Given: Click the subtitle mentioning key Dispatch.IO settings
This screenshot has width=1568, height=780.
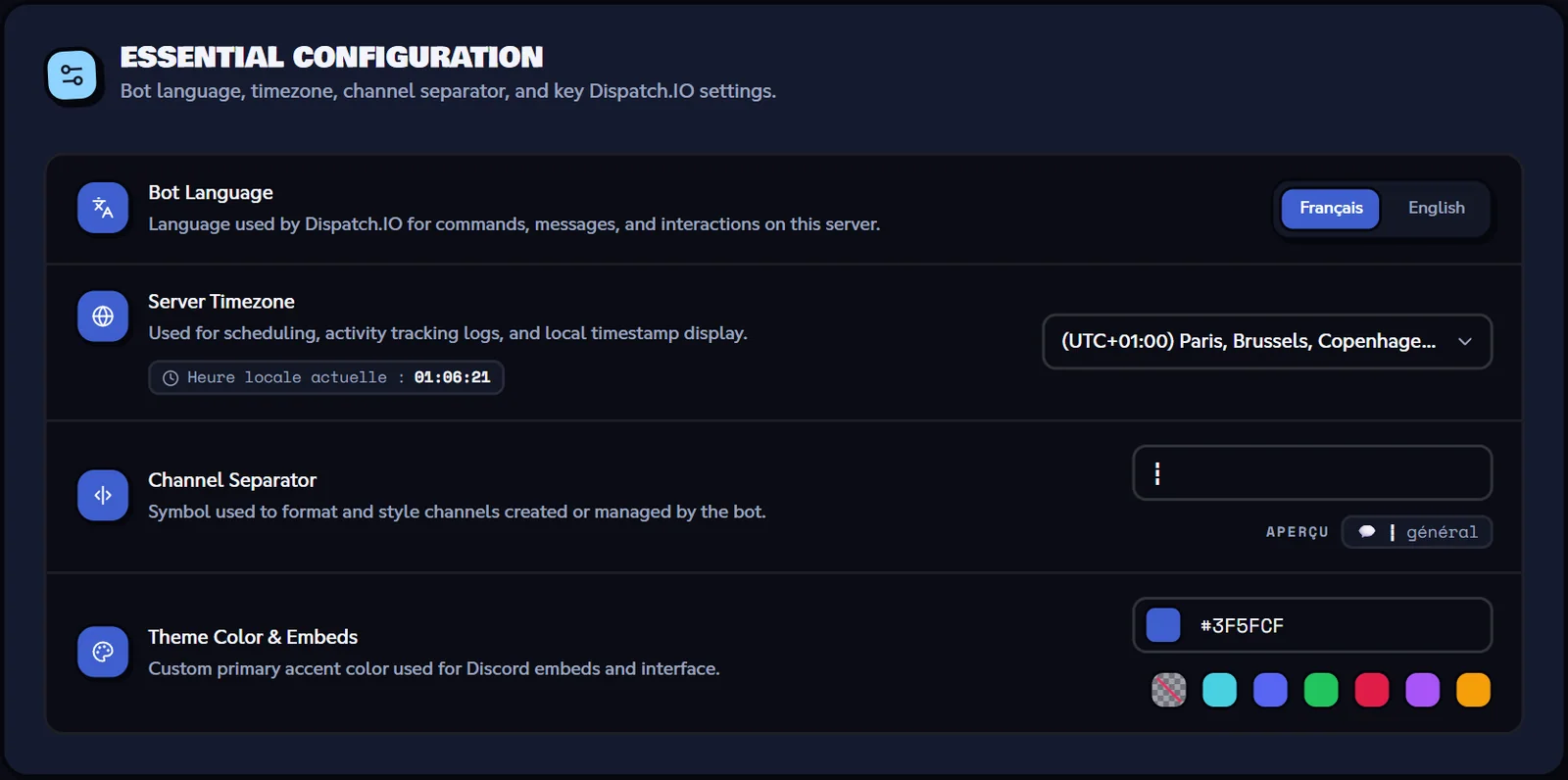Looking at the screenshot, I should tap(448, 91).
